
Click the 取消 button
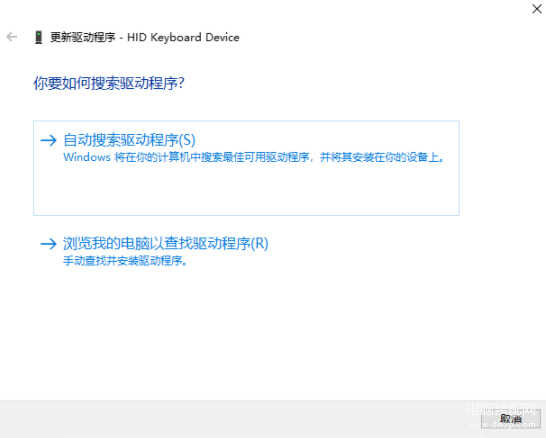[511, 419]
